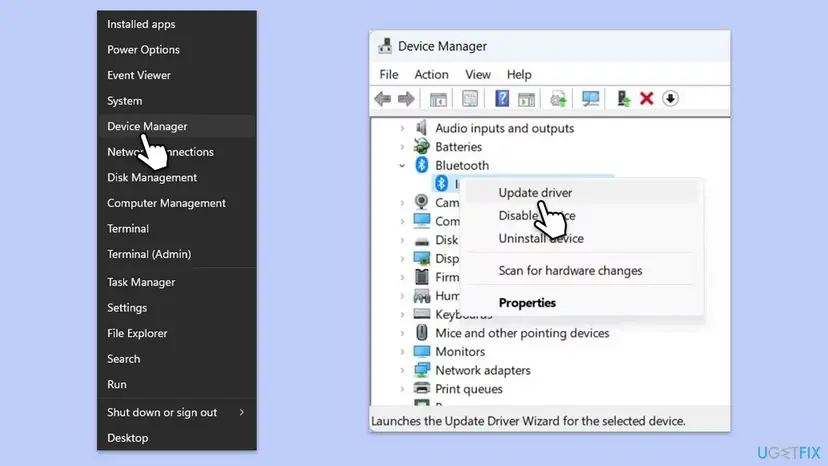Choose Properties in context menu
828x466 pixels.
(582, 303)
